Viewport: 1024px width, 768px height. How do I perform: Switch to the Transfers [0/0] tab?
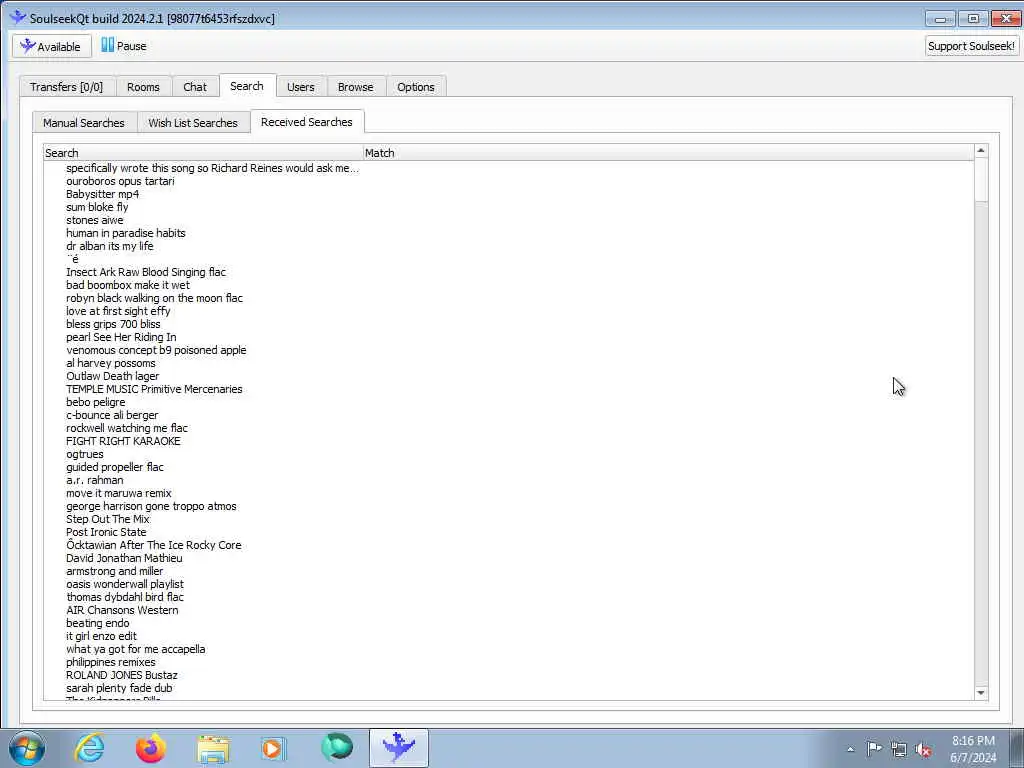pos(67,87)
